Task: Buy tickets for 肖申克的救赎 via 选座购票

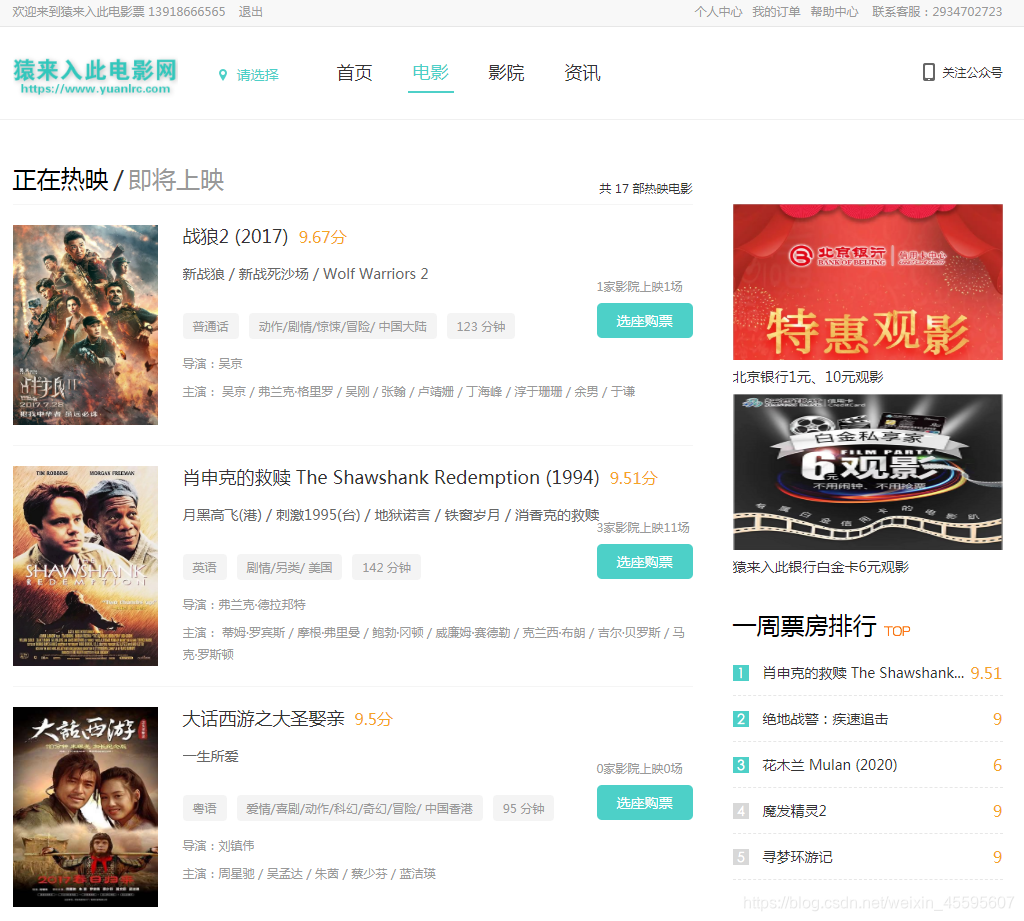Action: (x=645, y=562)
